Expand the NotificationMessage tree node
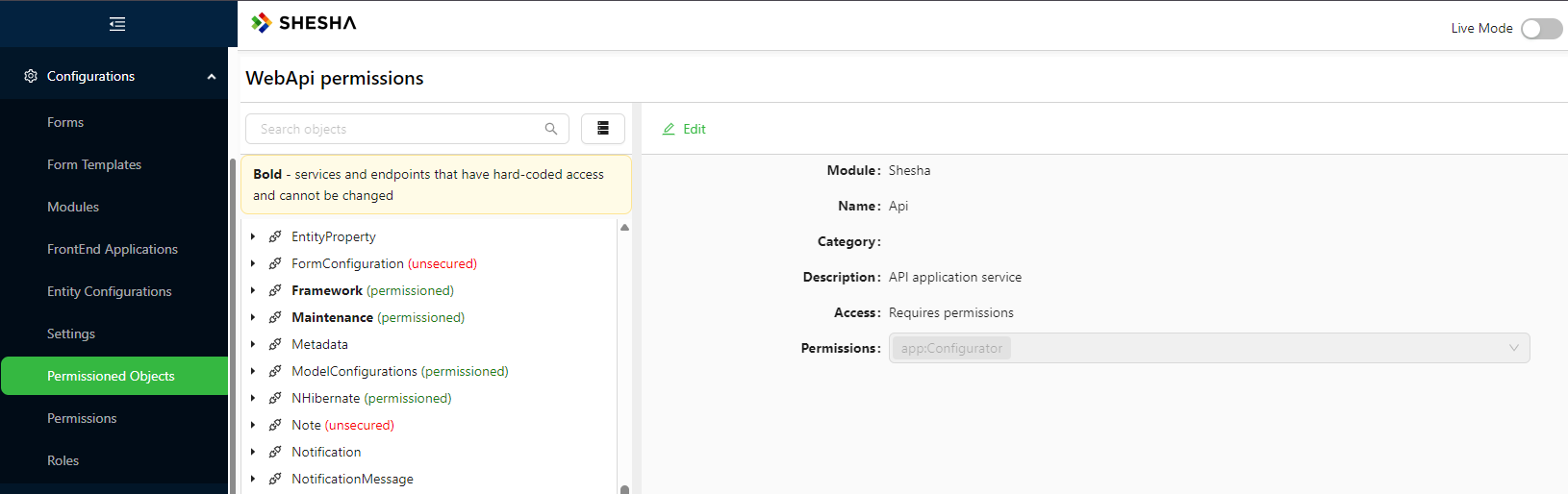The width and height of the screenshot is (1568, 494). (253, 479)
